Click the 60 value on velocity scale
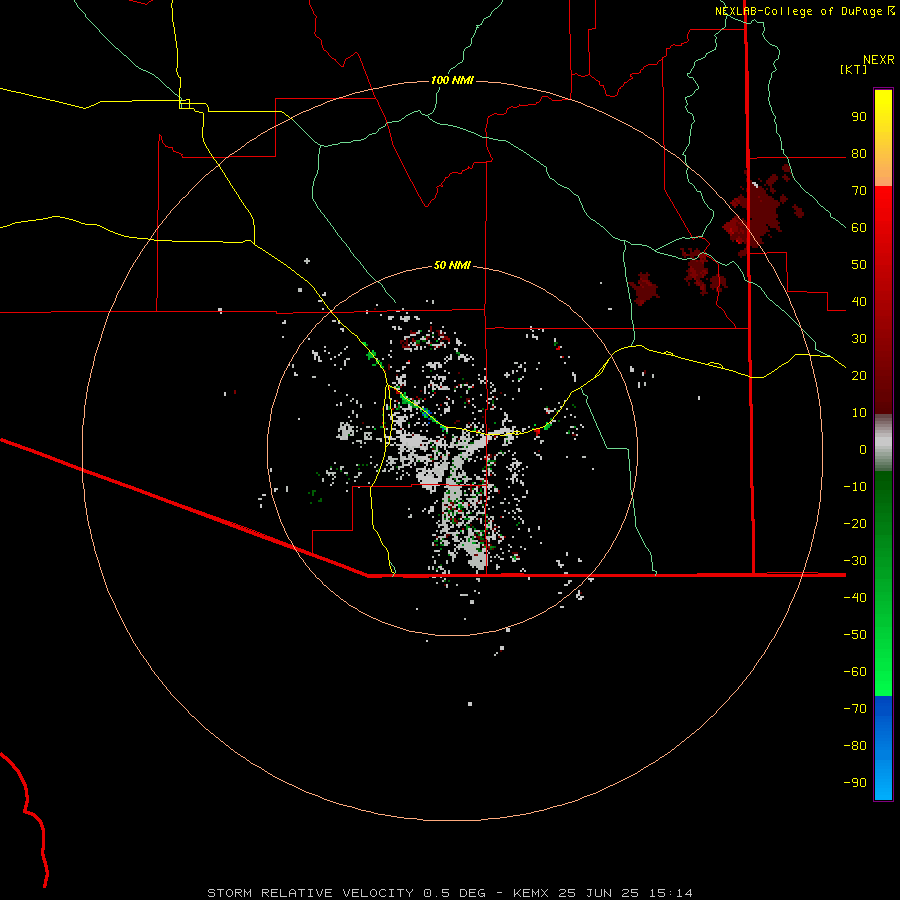 click(859, 228)
